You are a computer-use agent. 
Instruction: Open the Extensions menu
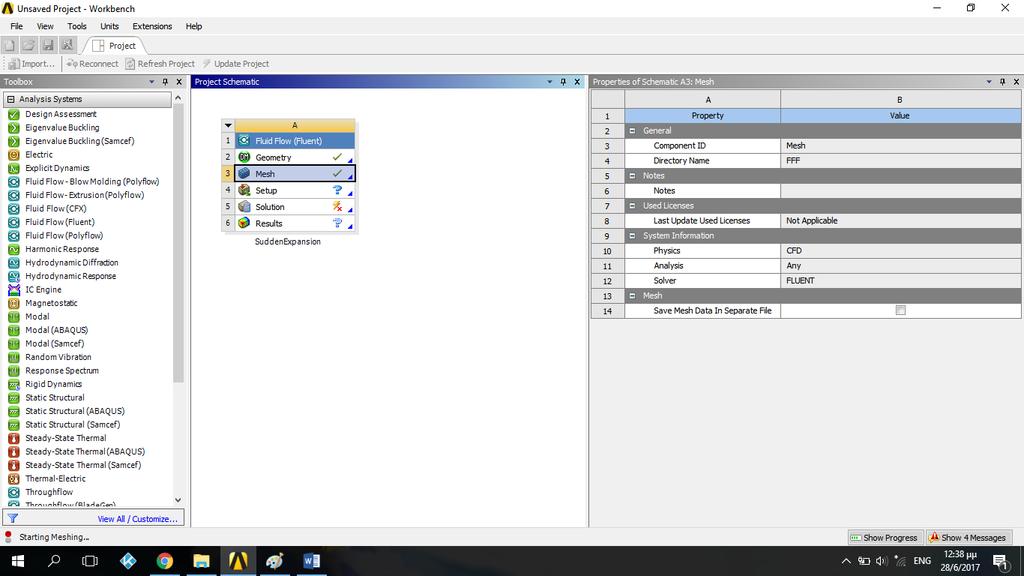coord(152,26)
